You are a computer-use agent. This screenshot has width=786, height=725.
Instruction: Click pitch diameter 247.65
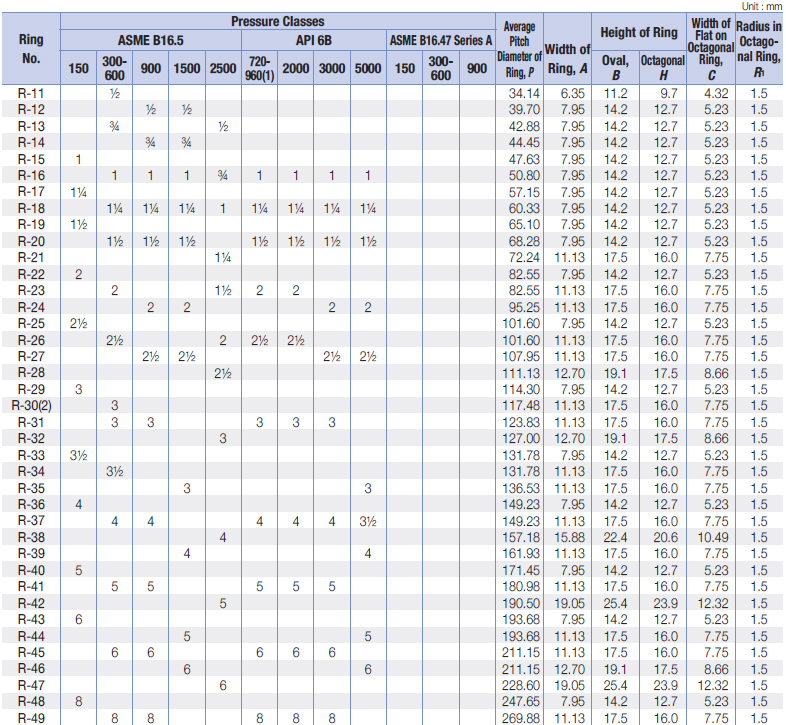coord(521,701)
